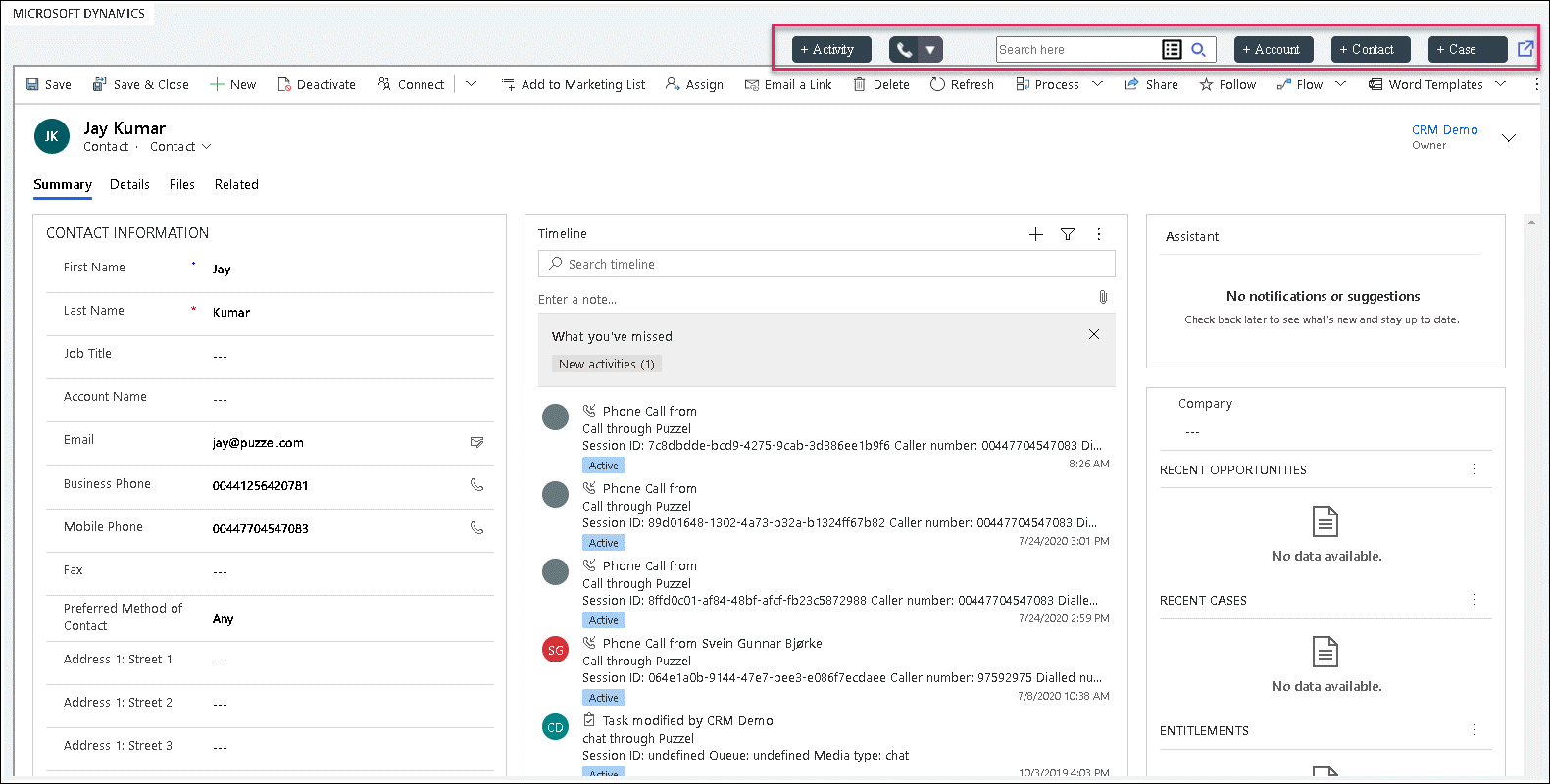Dismiss the What you've missed panel
This screenshot has width=1550, height=784.
pos(1094,335)
